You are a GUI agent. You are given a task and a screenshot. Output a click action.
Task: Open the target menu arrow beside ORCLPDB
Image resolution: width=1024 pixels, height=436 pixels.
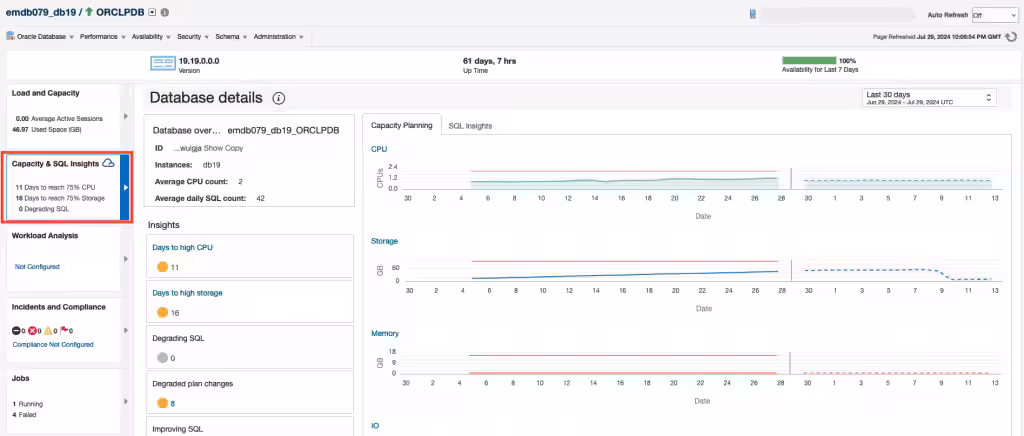tap(152, 12)
